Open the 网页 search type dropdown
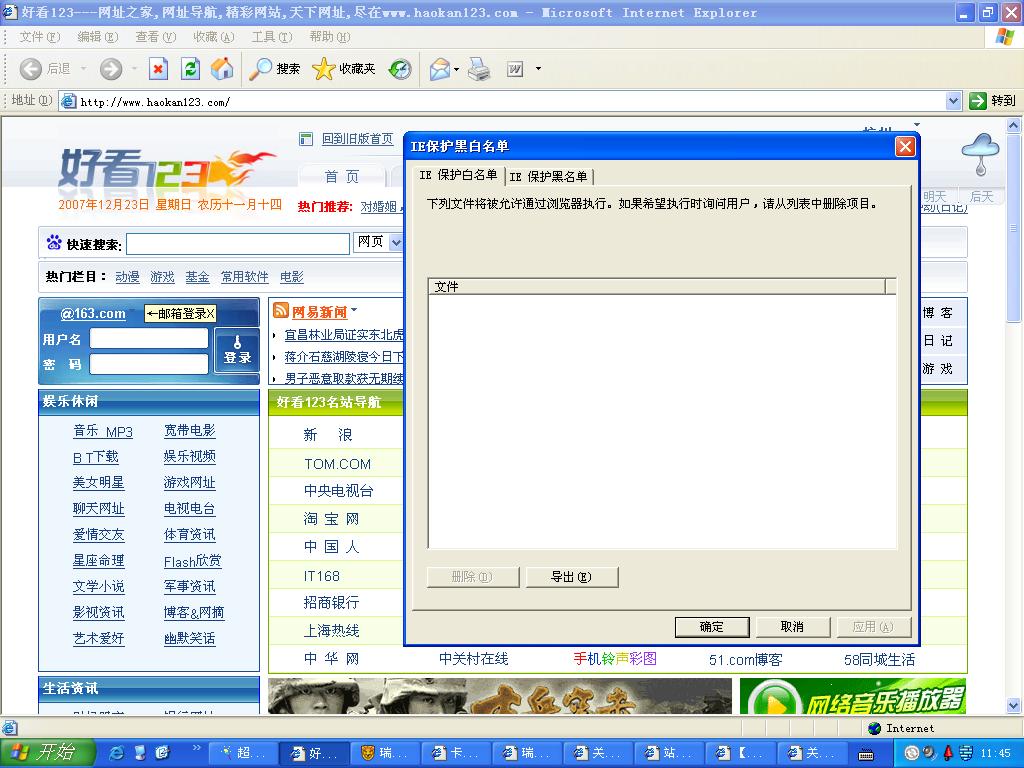This screenshot has width=1024, height=768. pyautogui.click(x=396, y=242)
